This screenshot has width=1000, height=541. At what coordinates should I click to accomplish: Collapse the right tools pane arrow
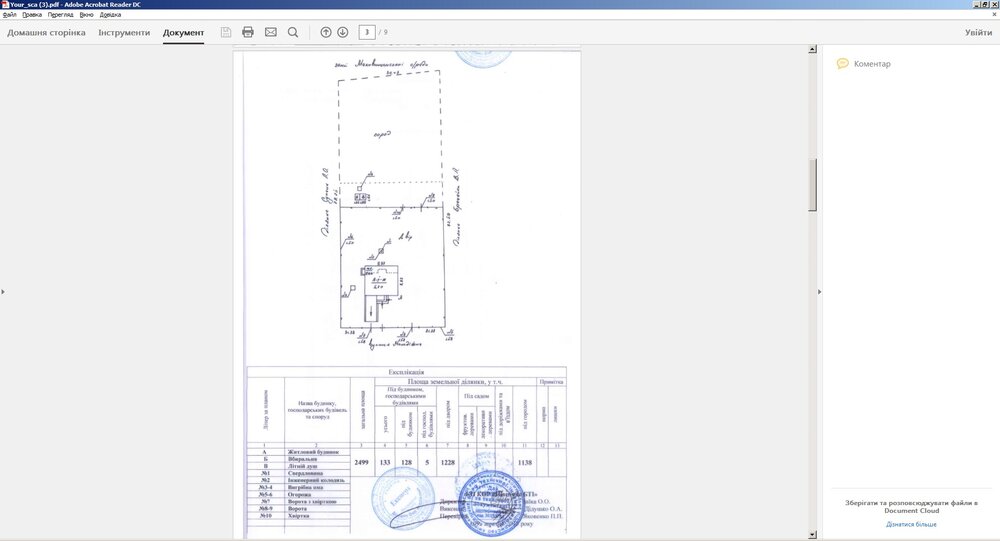820,291
